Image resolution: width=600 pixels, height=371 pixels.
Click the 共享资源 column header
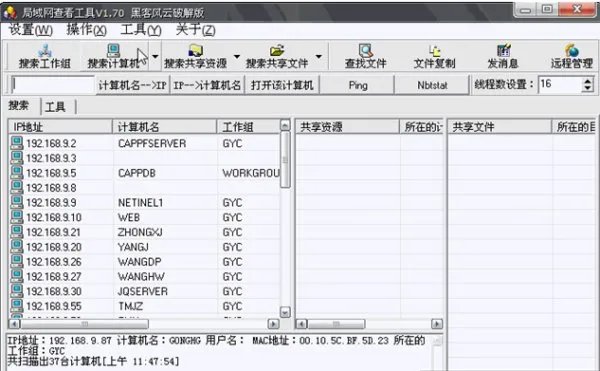coord(347,127)
